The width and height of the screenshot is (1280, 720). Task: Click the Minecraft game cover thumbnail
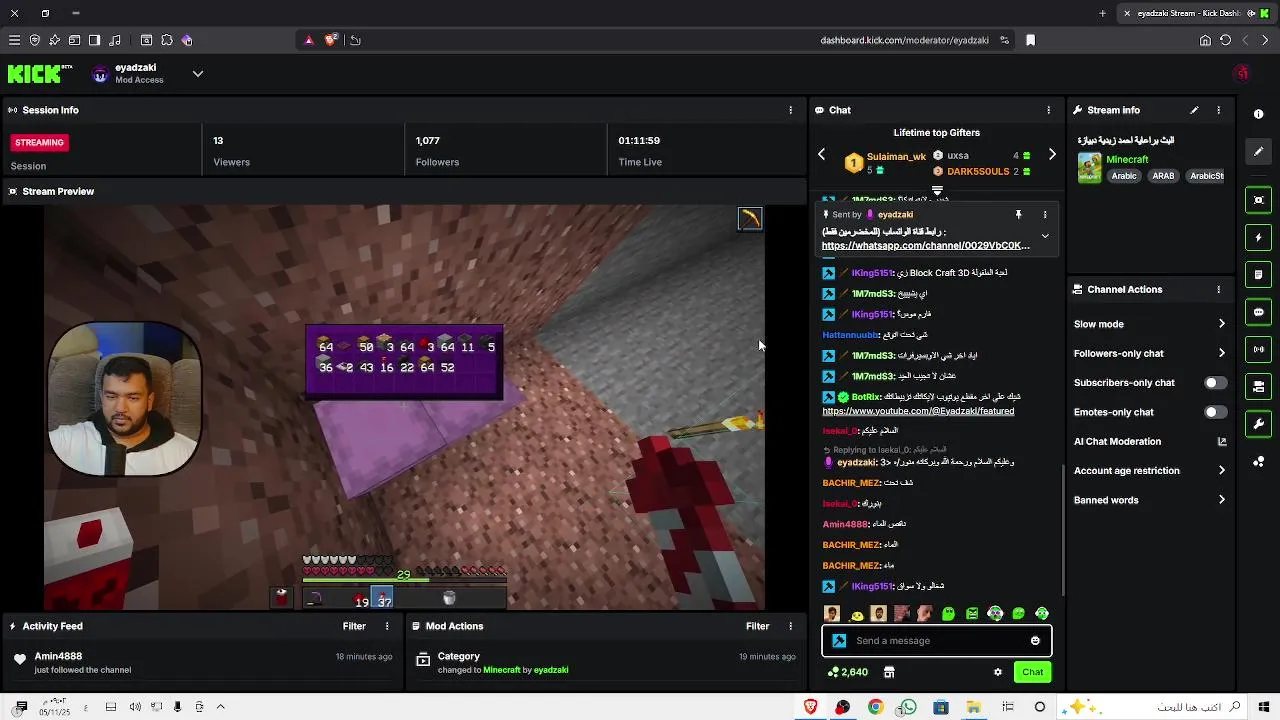tap(1089, 167)
